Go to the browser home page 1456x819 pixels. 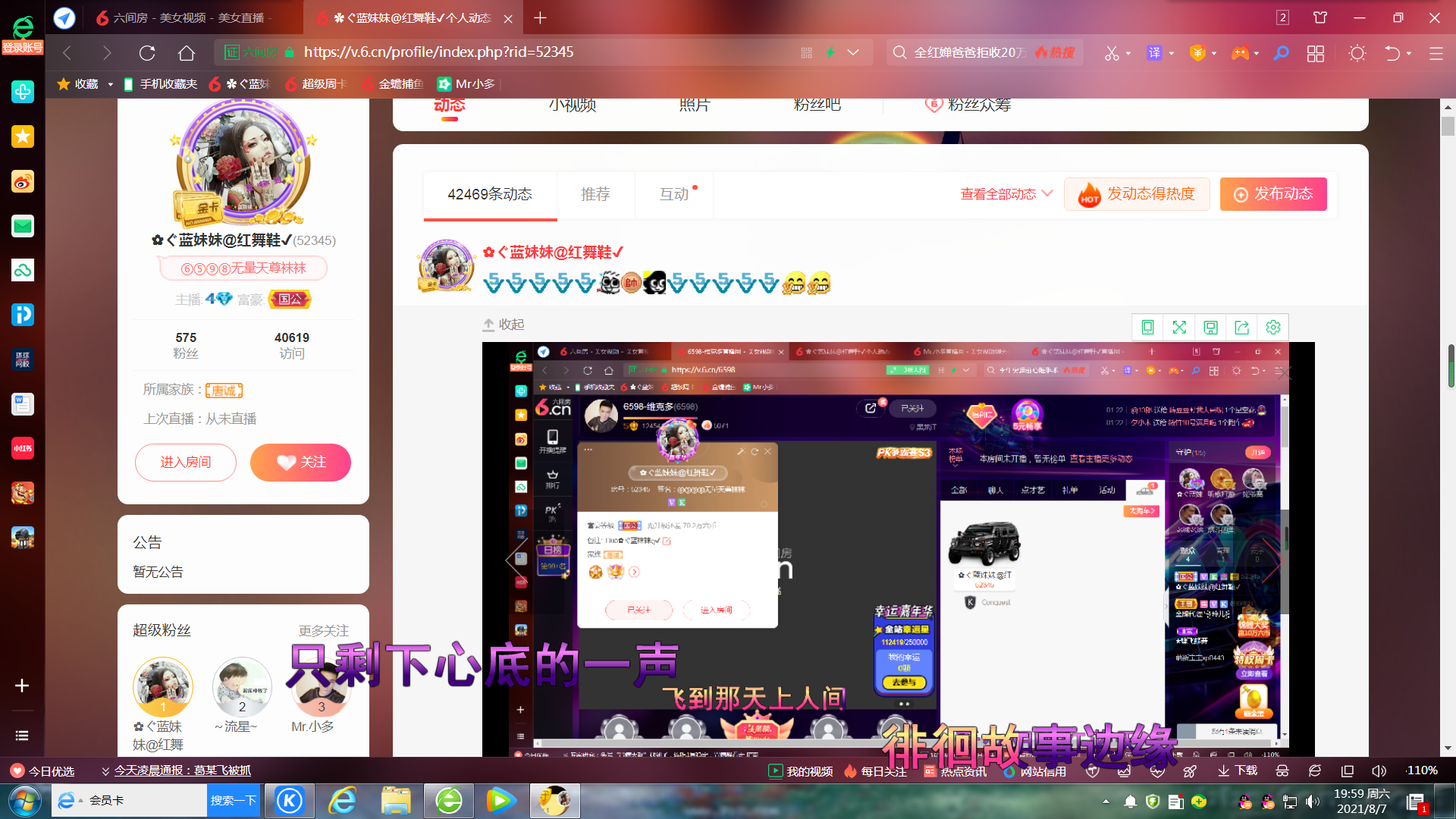pos(187,52)
